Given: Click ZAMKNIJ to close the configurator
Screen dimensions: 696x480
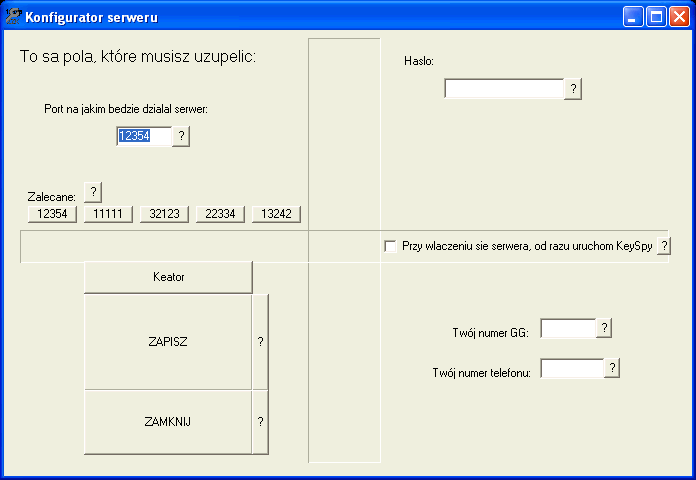Looking at the screenshot, I should [x=168, y=422].
